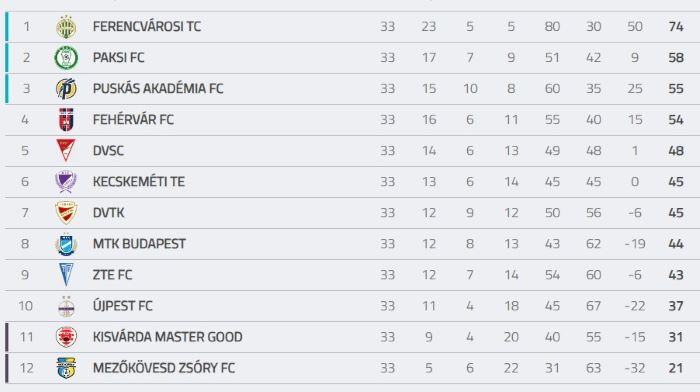Open the Ferencvárosi TC team name
The image size is (700, 392).
coord(147,27)
